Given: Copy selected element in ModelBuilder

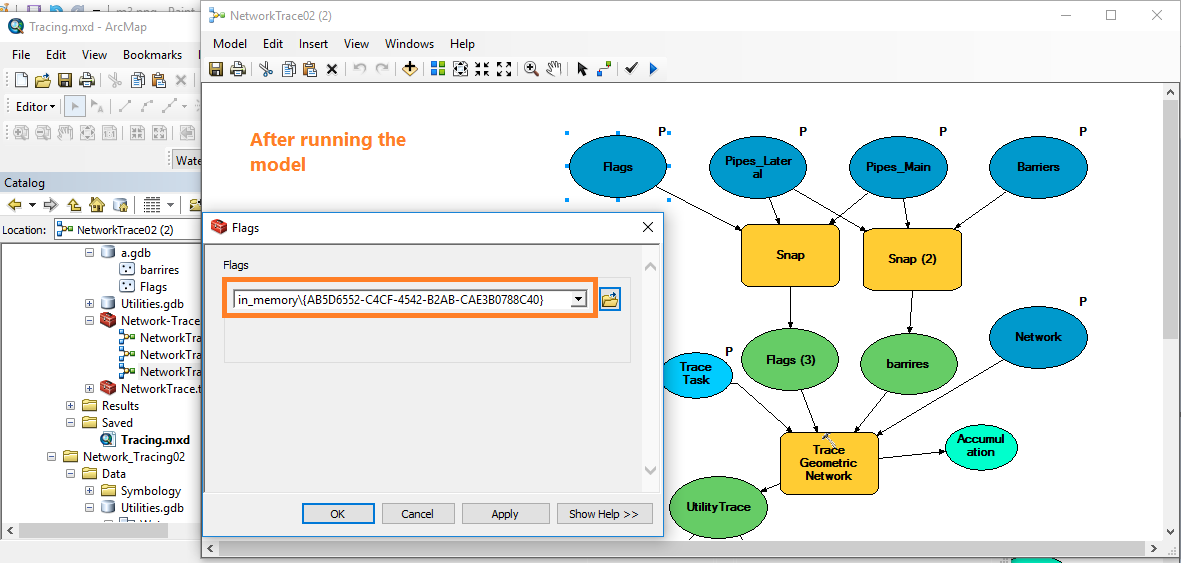Looking at the screenshot, I should pyautogui.click(x=288, y=69).
